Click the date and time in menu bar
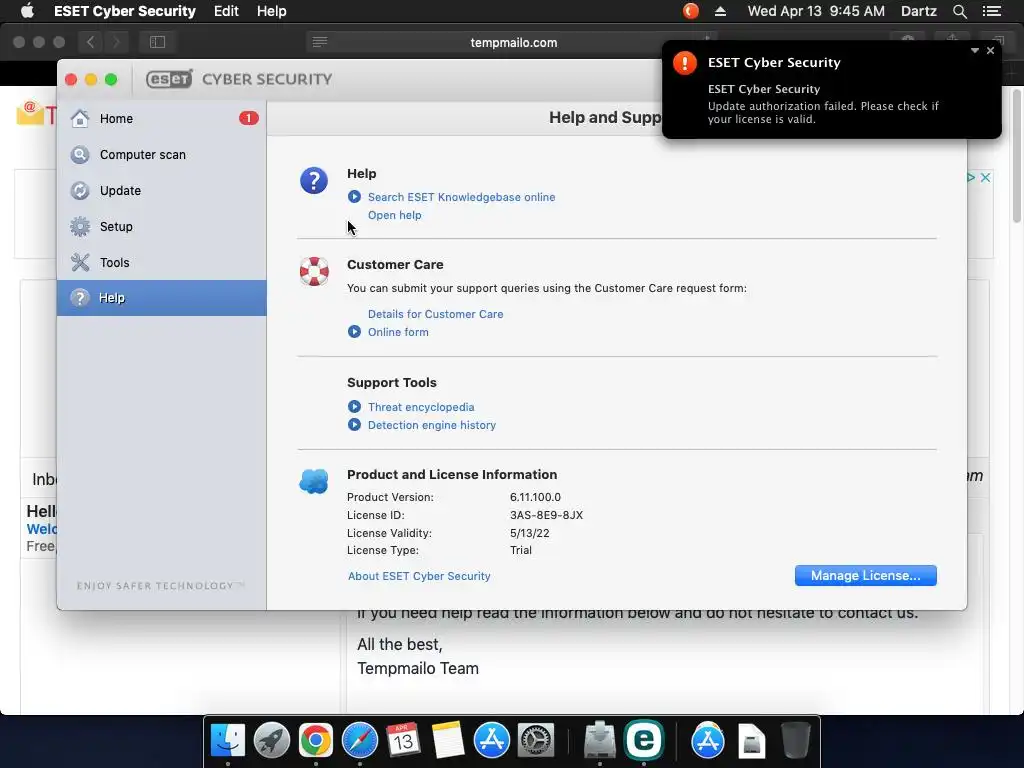The width and height of the screenshot is (1024, 768). [816, 11]
